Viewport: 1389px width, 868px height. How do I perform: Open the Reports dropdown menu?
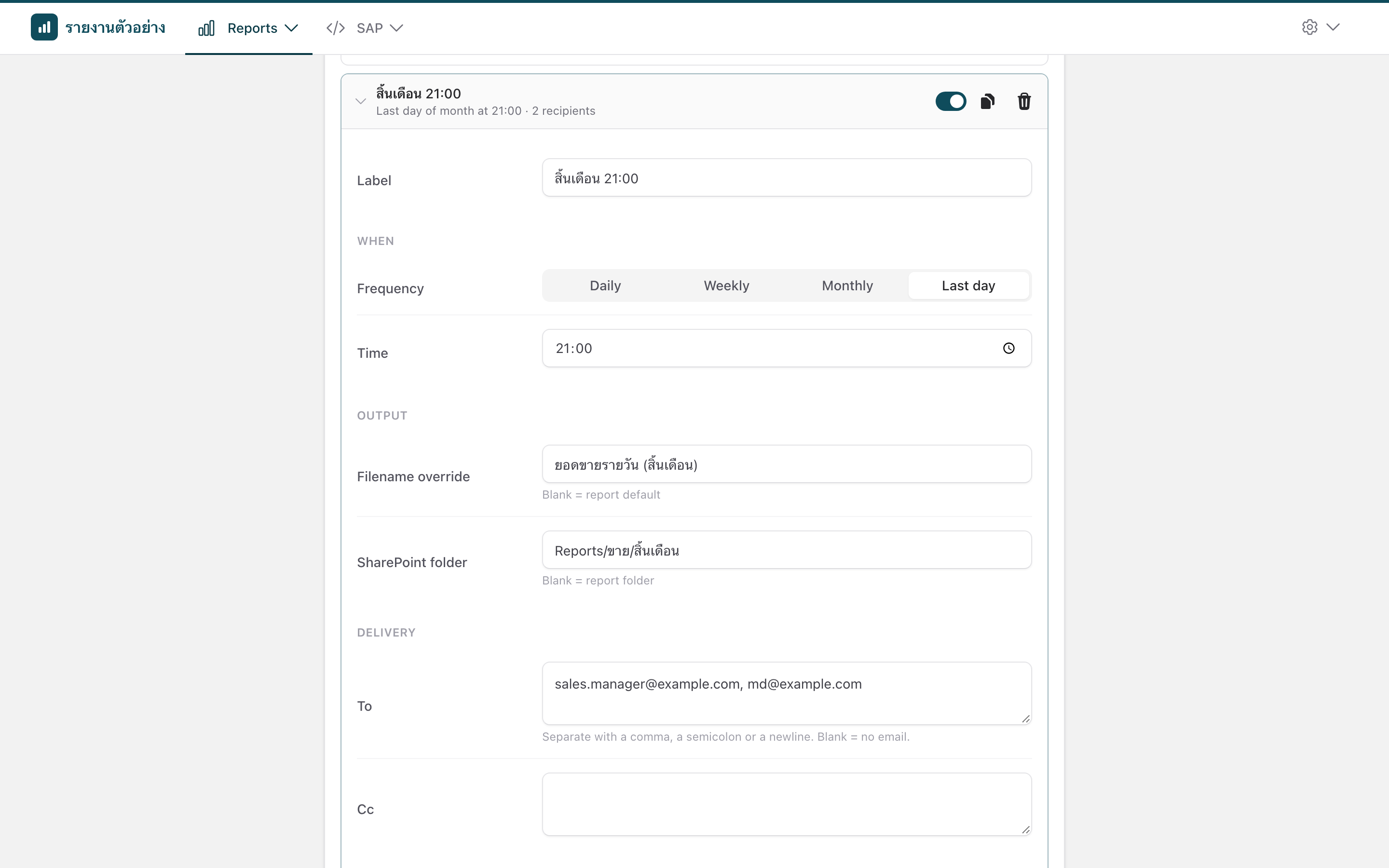coord(248,28)
